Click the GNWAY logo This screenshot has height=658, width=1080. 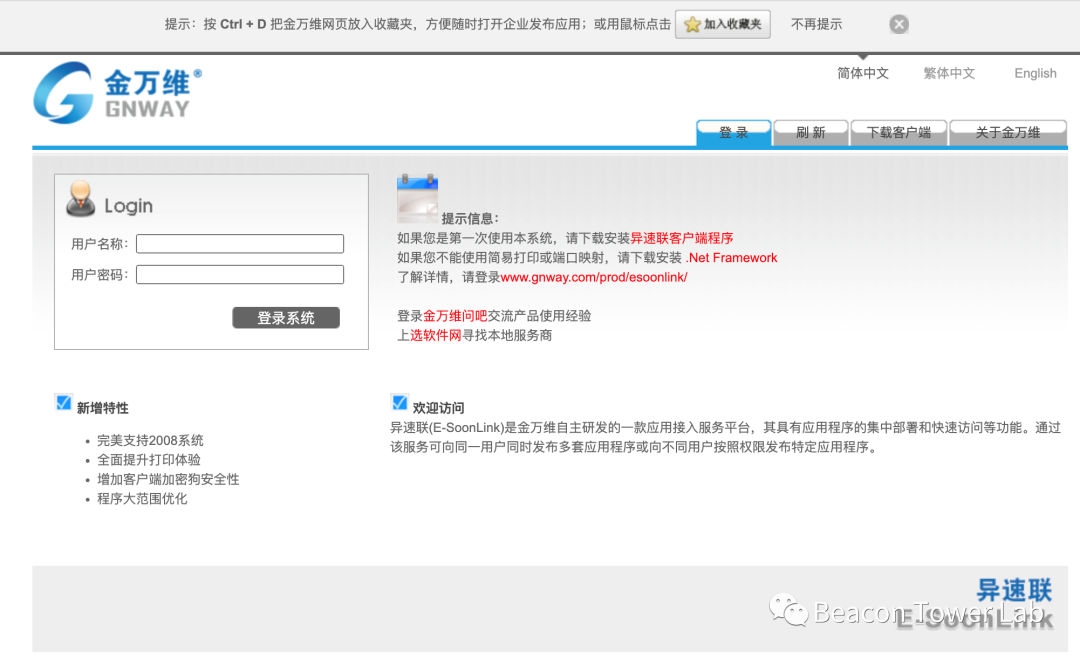click(x=118, y=93)
